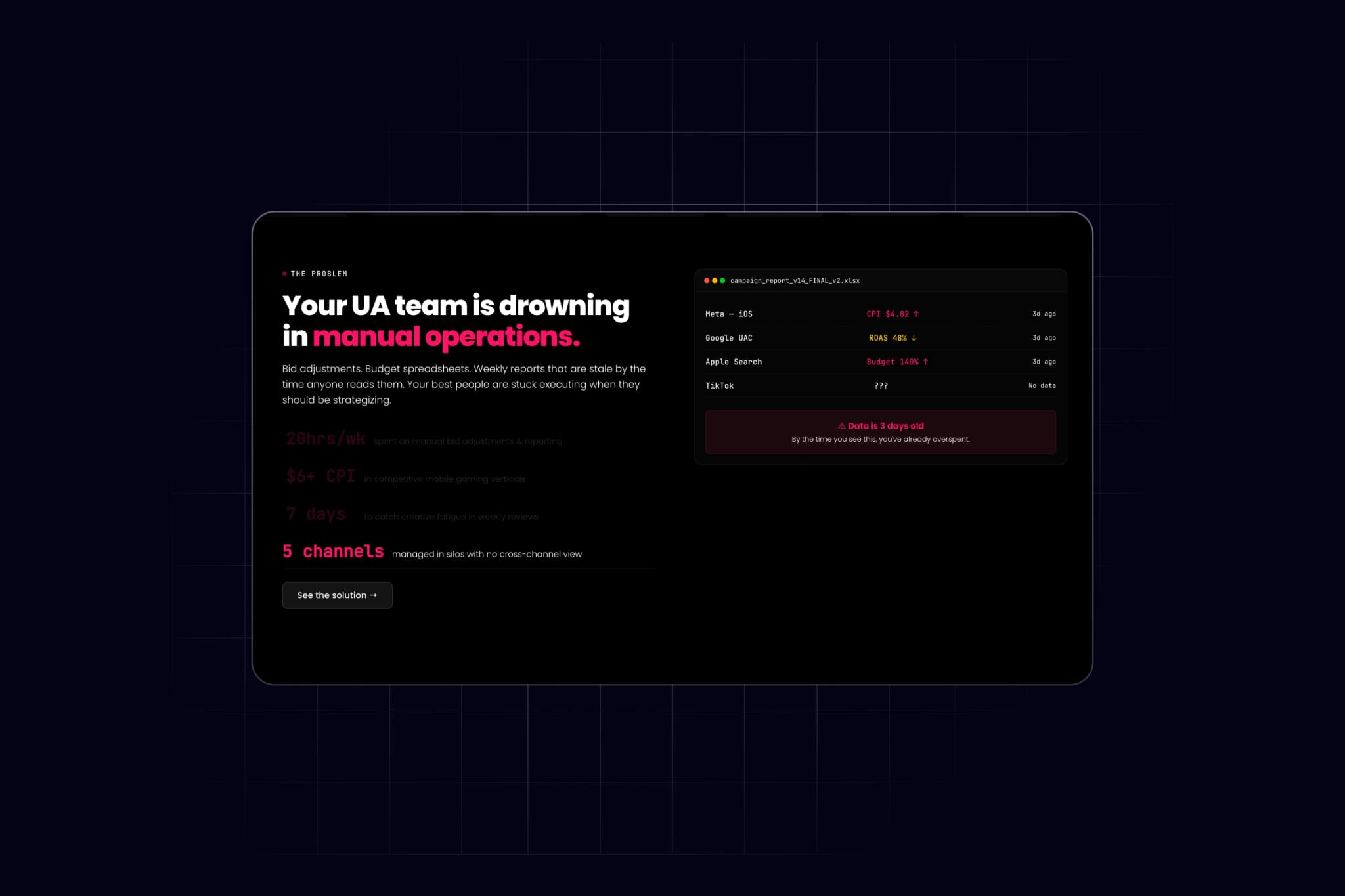Click the yellow traffic-light dot in report window
The image size is (1345, 896).
point(715,280)
